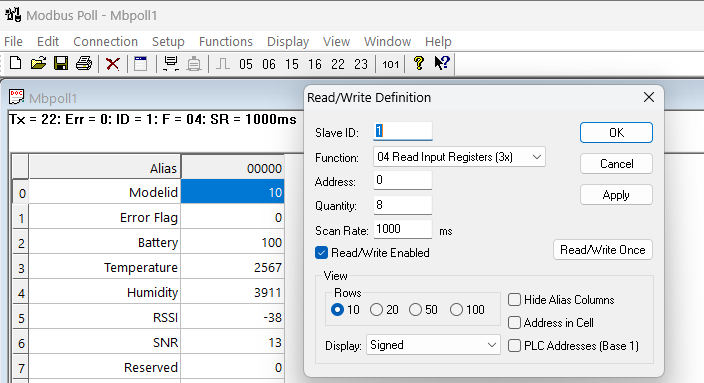This screenshot has height=383, width=704.
Task: Open the Edit menu
Action: [48, 41]
